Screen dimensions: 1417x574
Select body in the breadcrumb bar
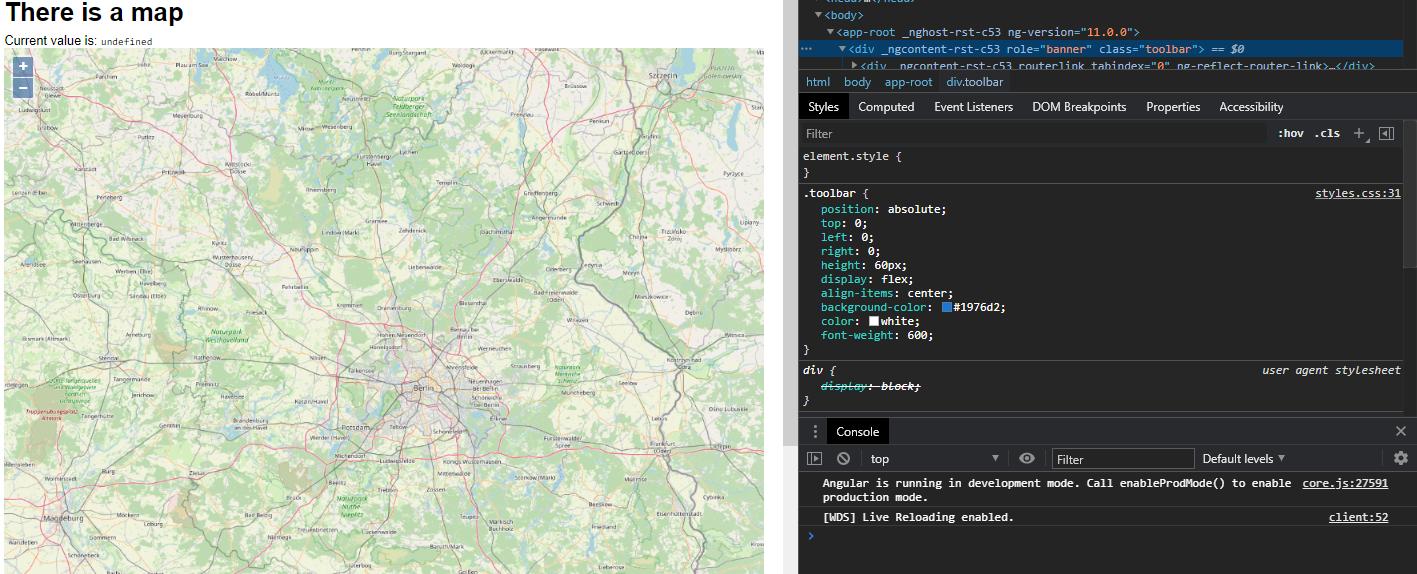pyautogui.click(x=857, y=82)
